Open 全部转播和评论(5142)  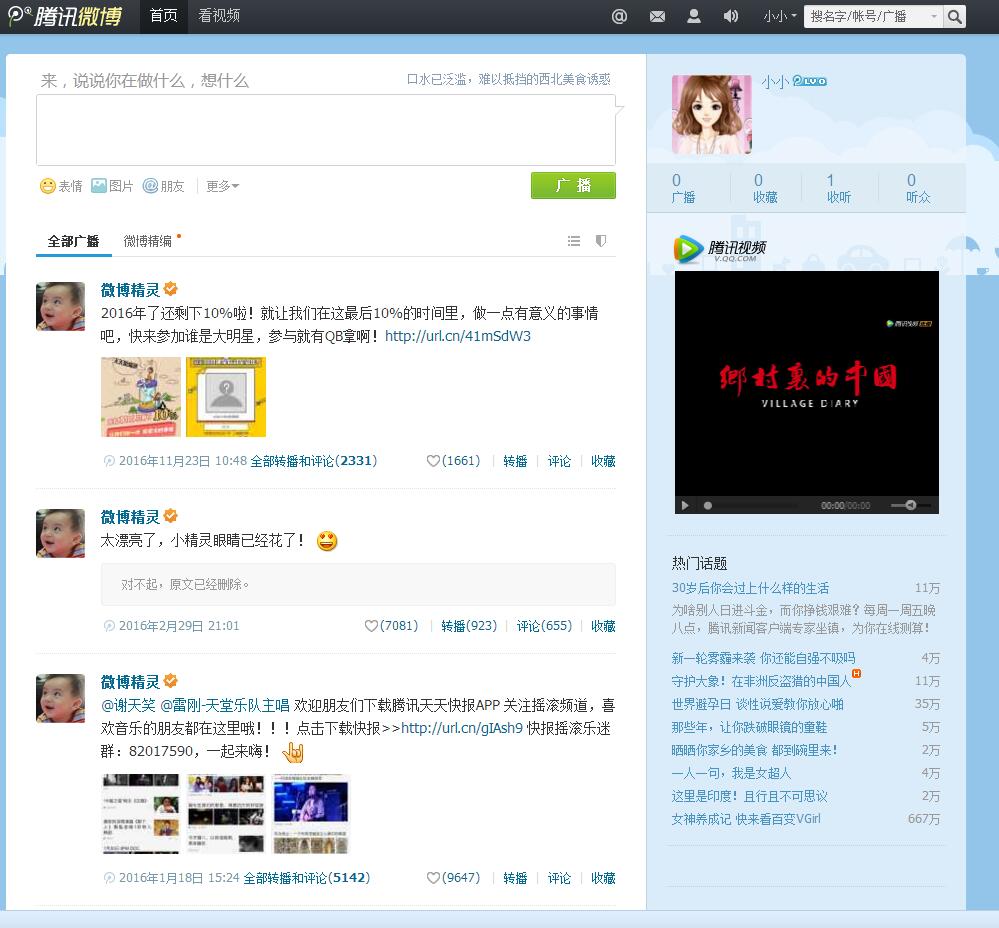pyautogui.click(x=306, y=878)
